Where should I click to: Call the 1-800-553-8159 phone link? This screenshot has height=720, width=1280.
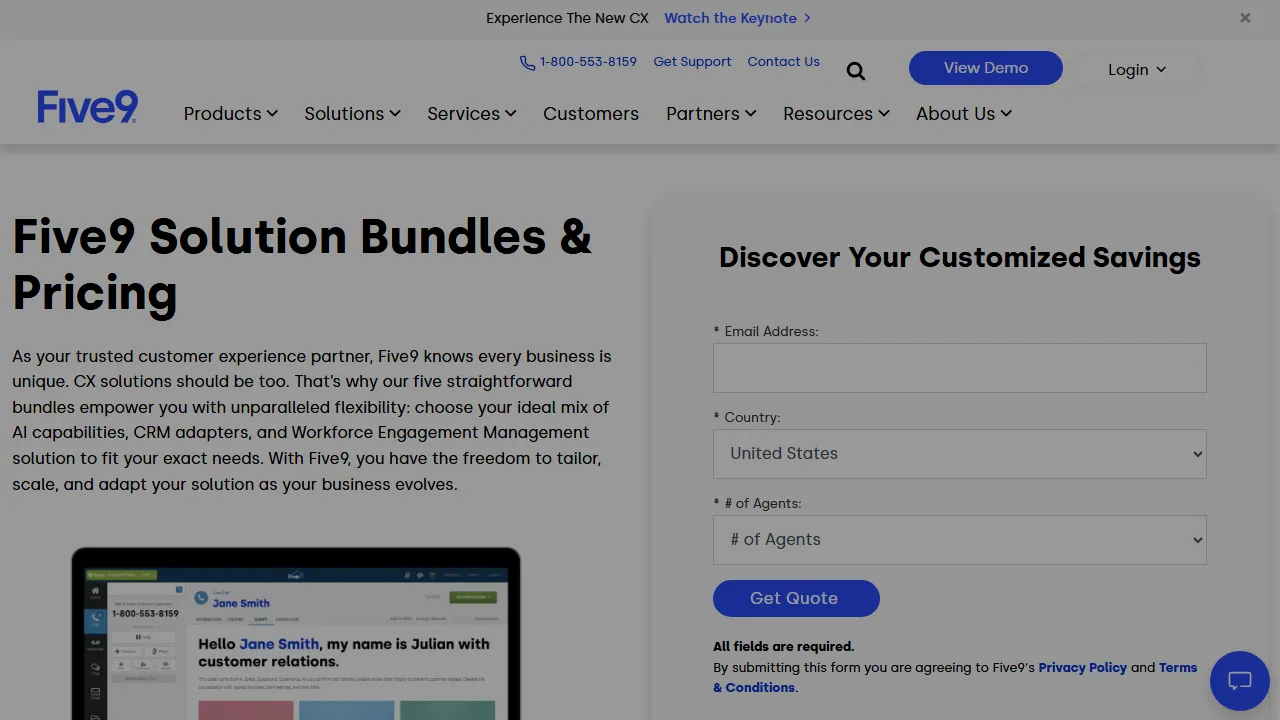578,62
